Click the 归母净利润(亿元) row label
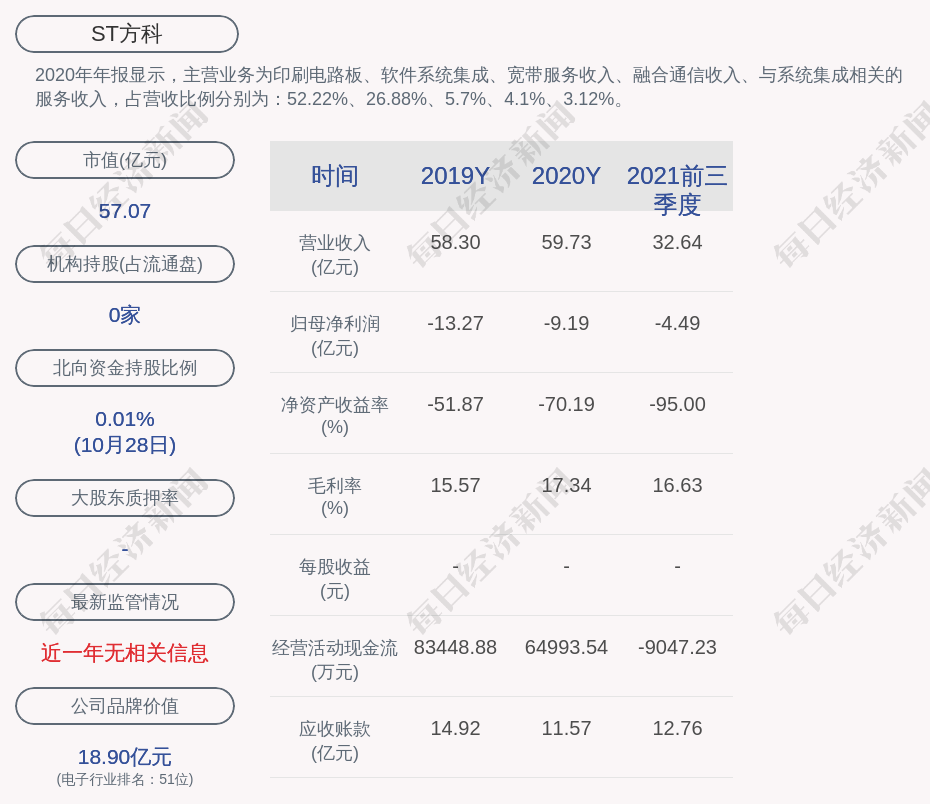930x804 pixels. pos(335,336)
